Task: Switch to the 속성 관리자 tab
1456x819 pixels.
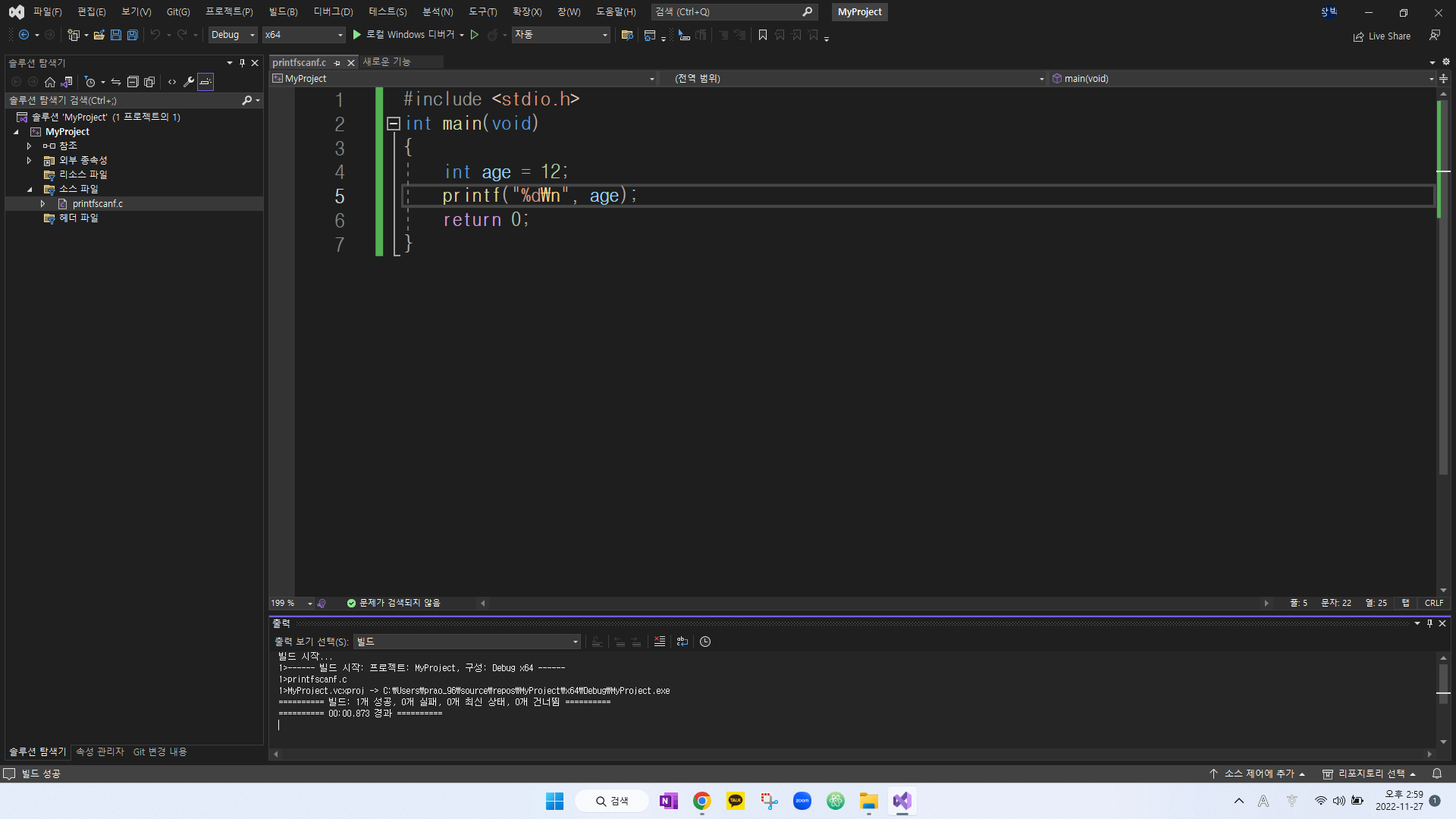Action: click(99, 752)
